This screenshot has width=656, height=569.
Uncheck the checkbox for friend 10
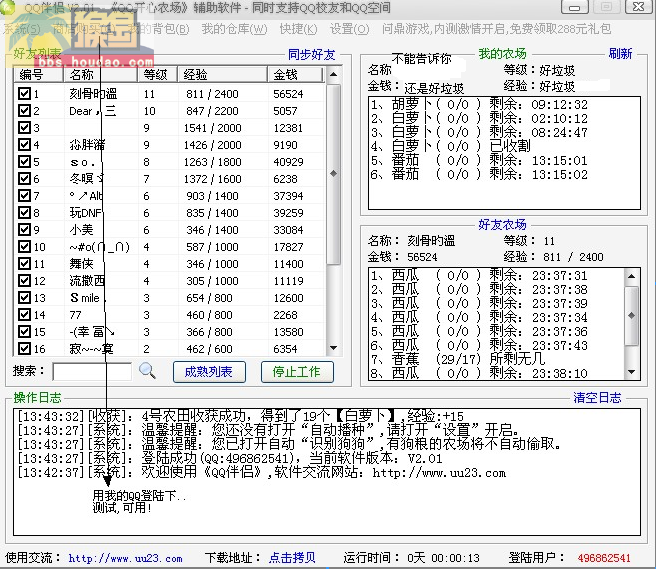pyautogui.click(x=24, y=246)
